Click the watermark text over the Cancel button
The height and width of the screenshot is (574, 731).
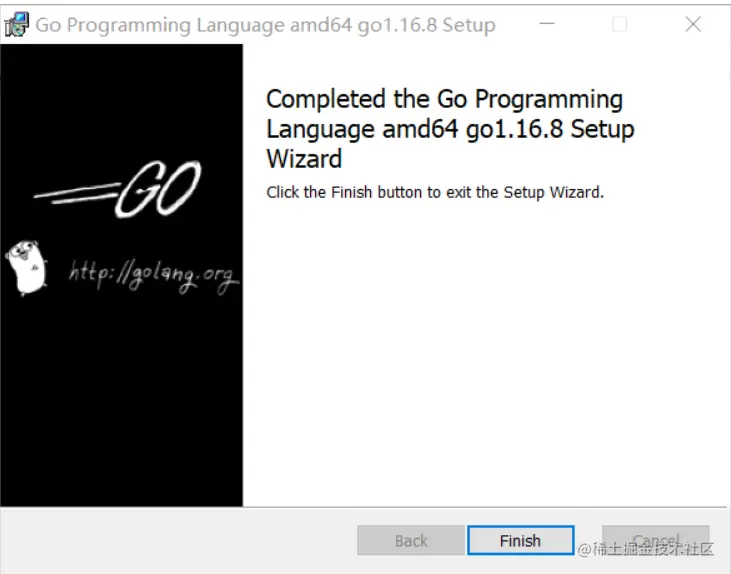pos(646,549)
